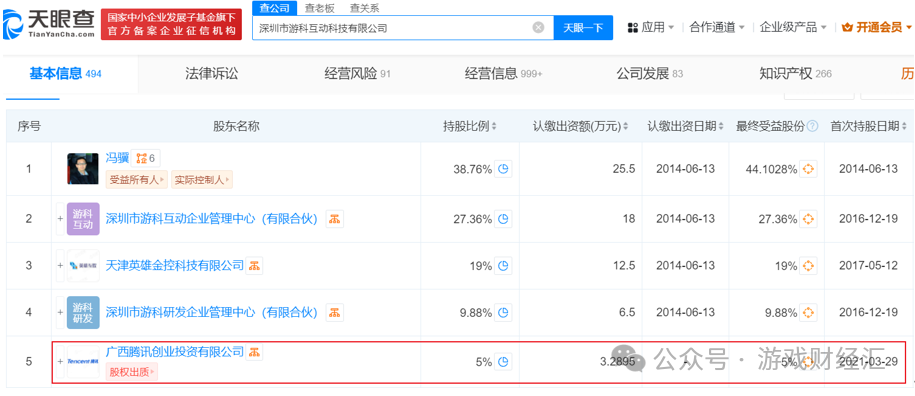The width and height of the screenshot is (915, 396).
Task: Open link 天津英雄金控科技有限公司
Action: tap(174, 265)
